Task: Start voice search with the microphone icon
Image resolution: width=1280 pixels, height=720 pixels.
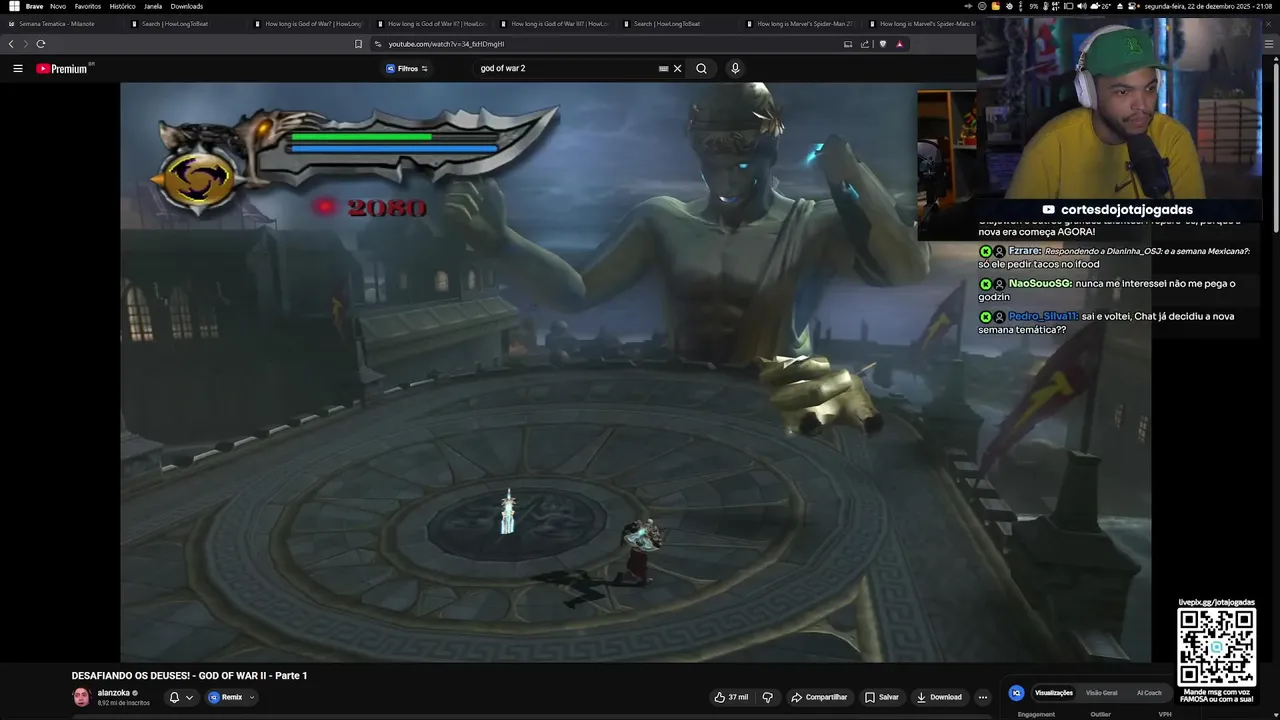Action: coord(735,69)
